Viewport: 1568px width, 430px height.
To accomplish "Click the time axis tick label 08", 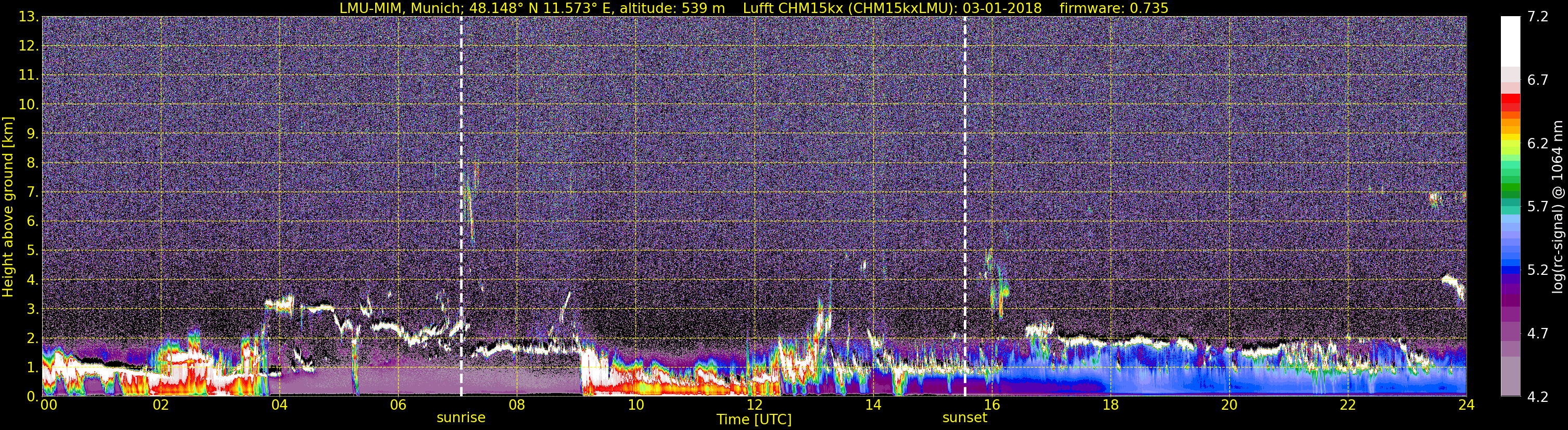I will (516, 405).
